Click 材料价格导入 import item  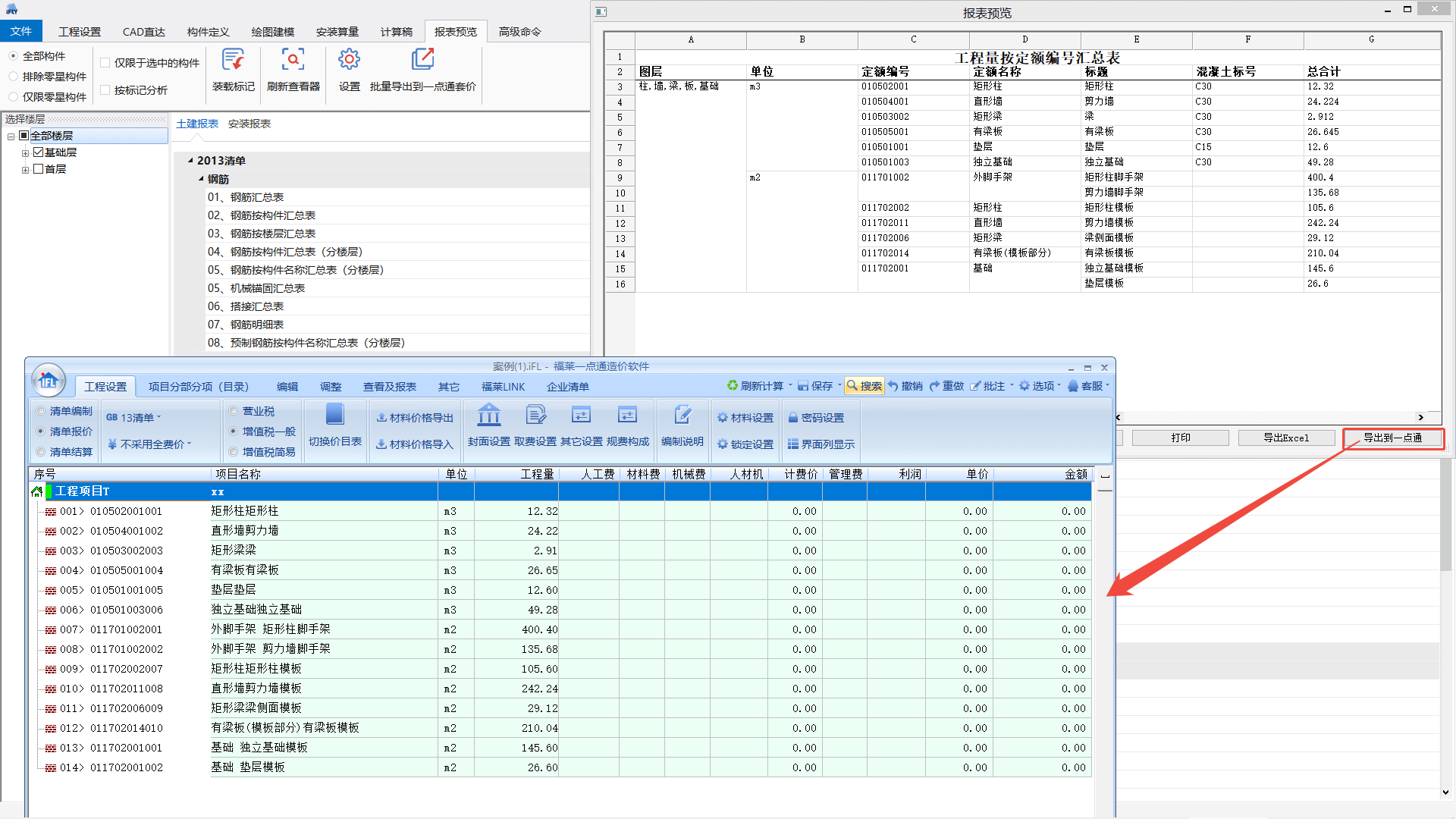415,444
